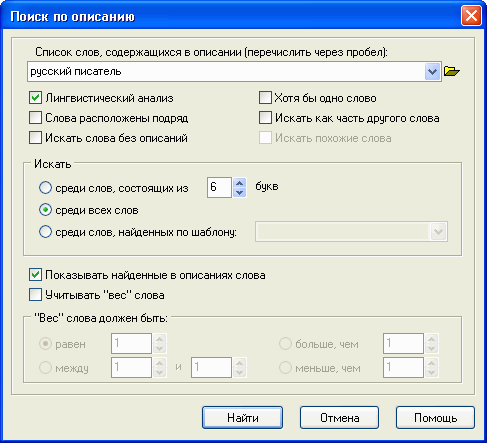Enable Хотя бы одно слово checkbox
This screenshot has height=443, width=487.
tap(265, 98)
